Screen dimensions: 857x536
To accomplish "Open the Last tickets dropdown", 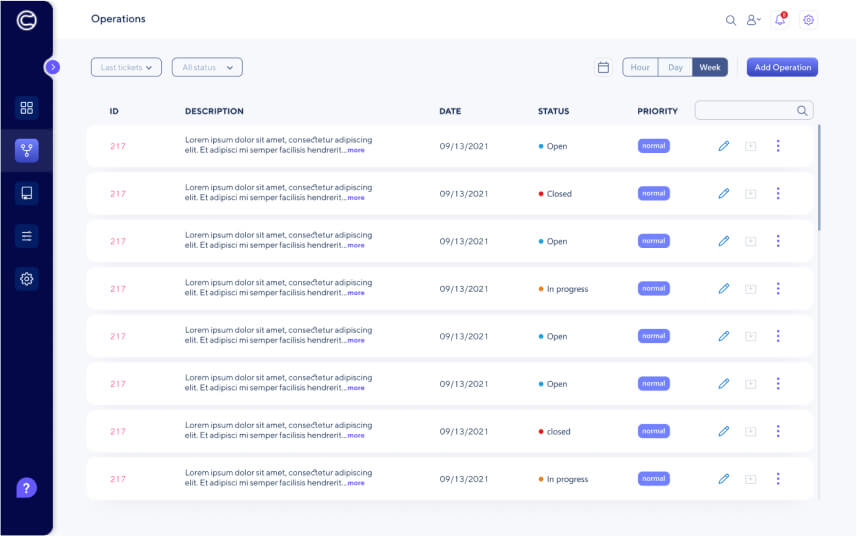I will (x=126, y=67).
